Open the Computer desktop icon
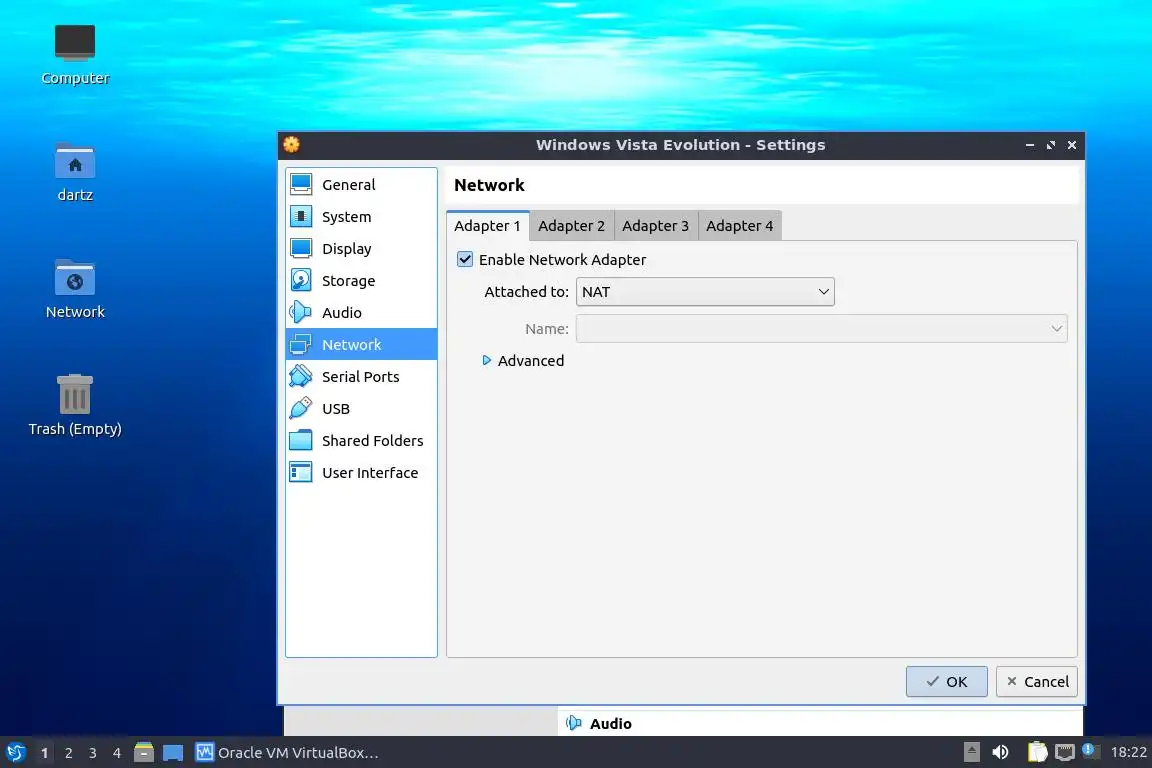The image size is (1152, 768). pyautogui.click(x=75, y=43)
